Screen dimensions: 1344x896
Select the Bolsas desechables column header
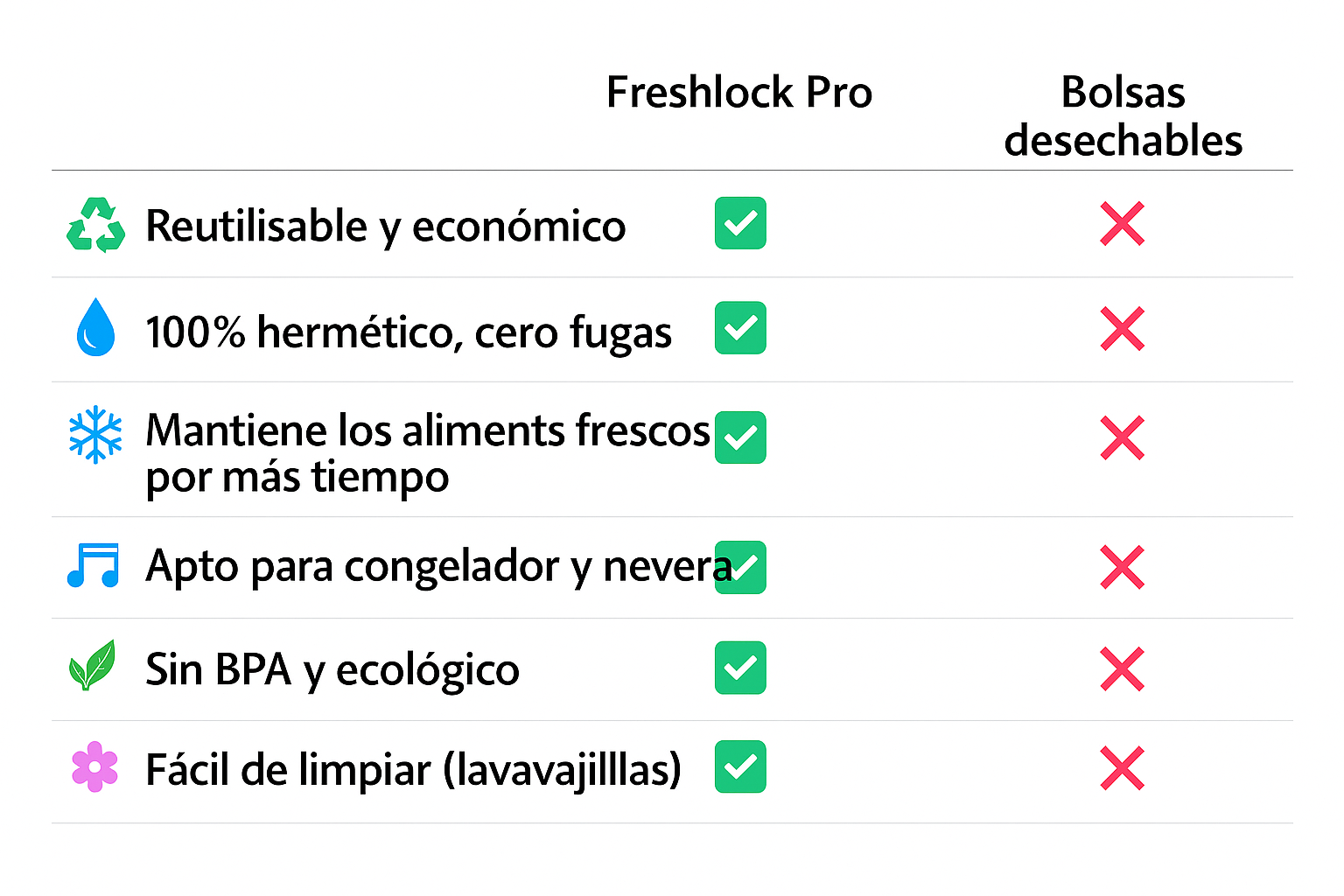(1123, 116)
